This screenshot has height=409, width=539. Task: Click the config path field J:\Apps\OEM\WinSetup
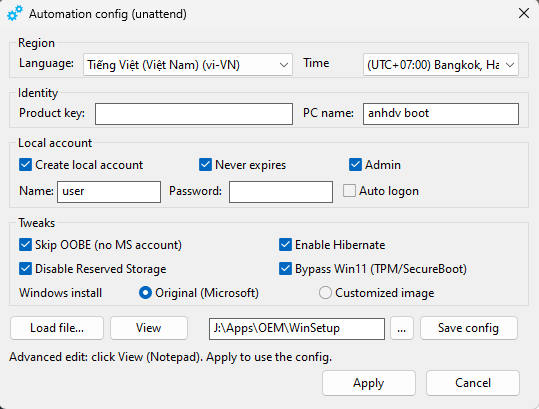coord(297,329)
